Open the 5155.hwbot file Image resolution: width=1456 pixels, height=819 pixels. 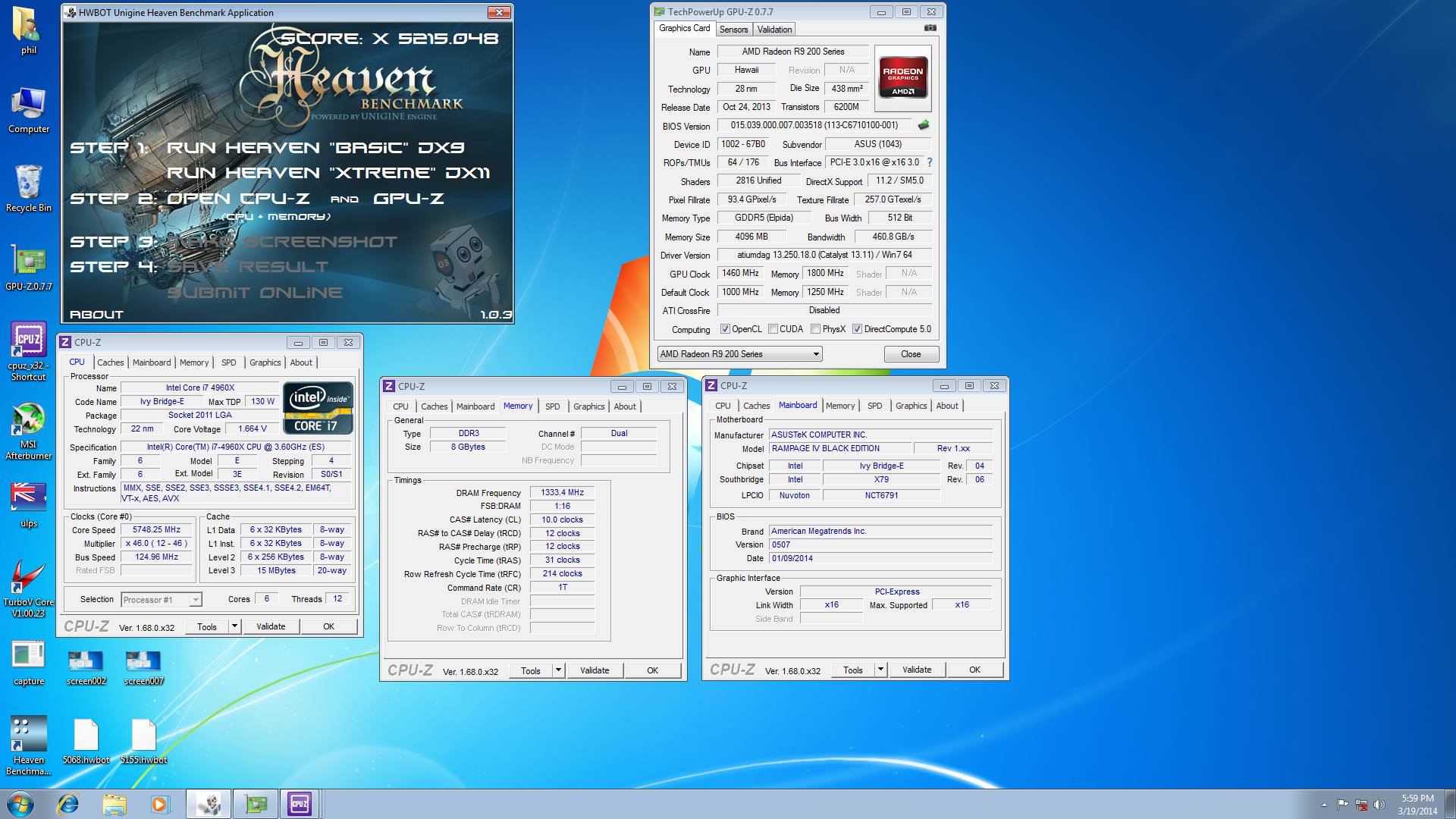pyautogui.click(x=143, y=741)
